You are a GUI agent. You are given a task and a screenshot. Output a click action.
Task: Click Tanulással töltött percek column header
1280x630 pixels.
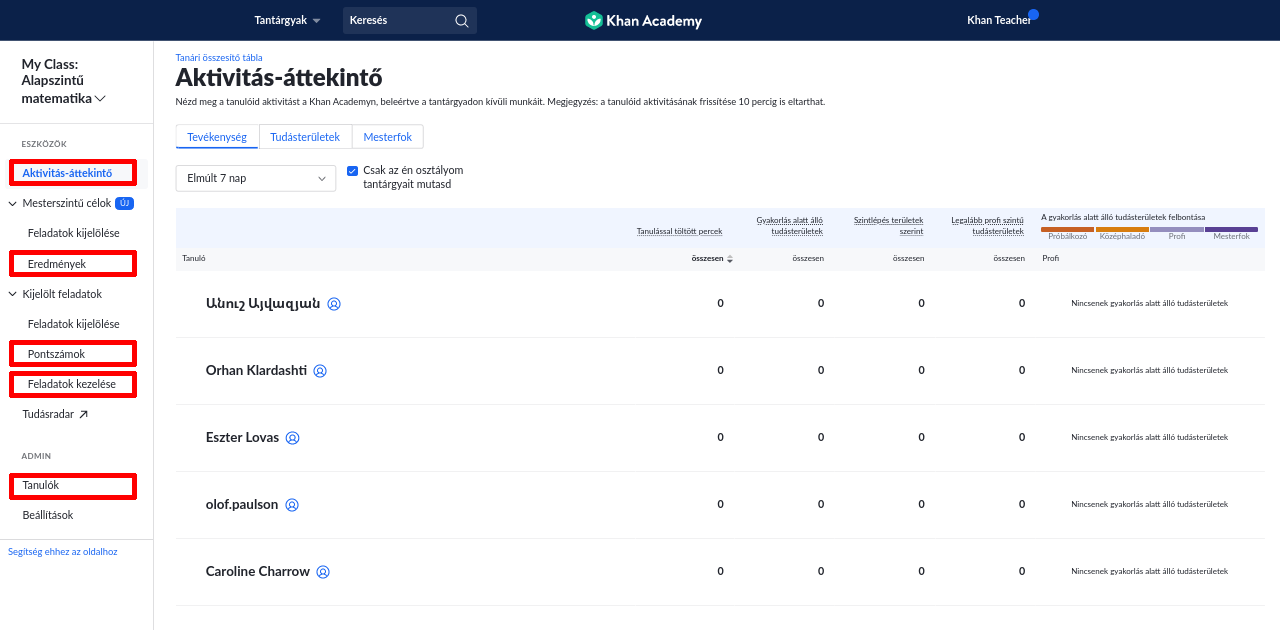coord(679,231)
